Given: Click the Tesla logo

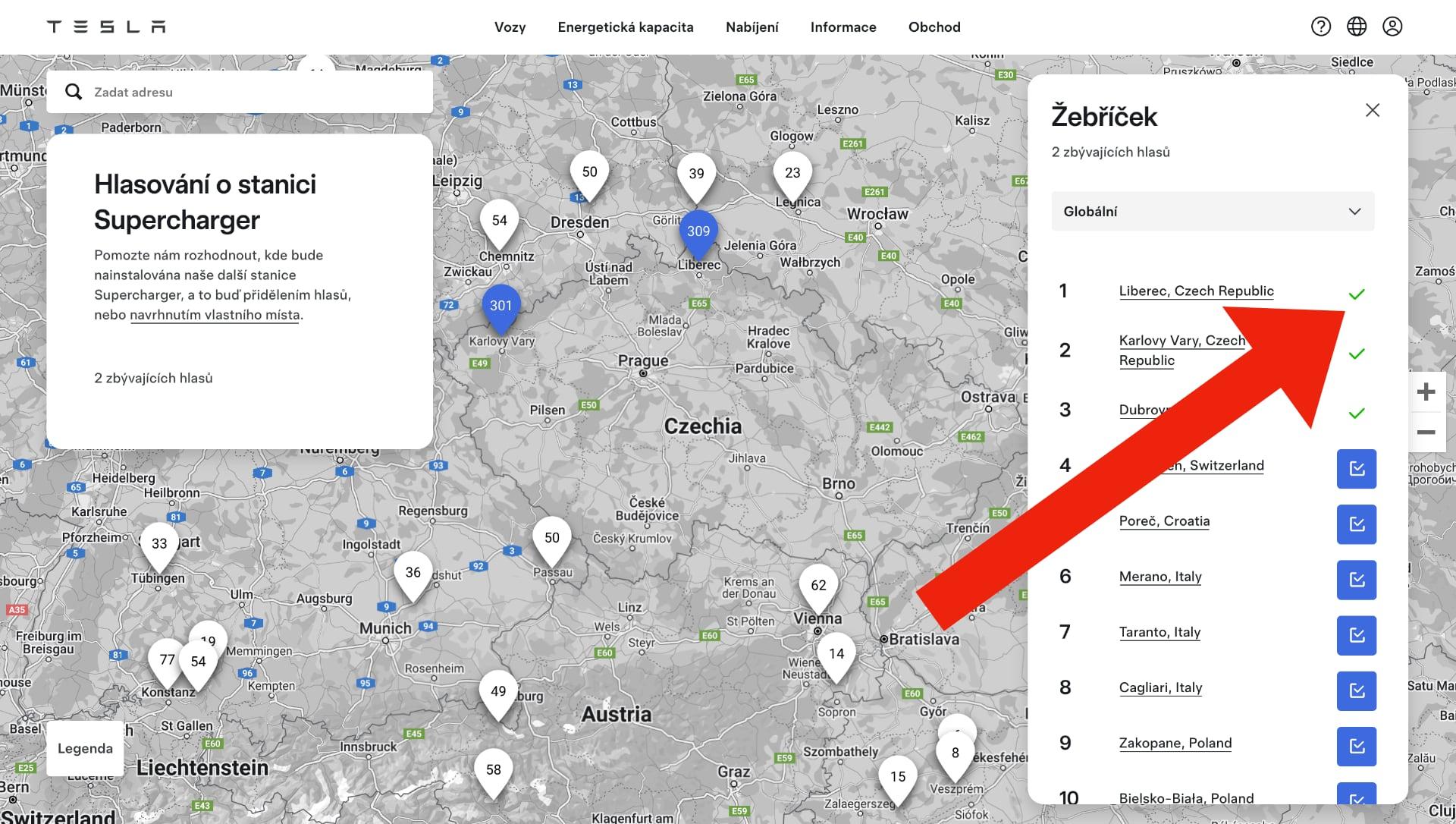Looking at the screenshot, I should pos(106,27).
